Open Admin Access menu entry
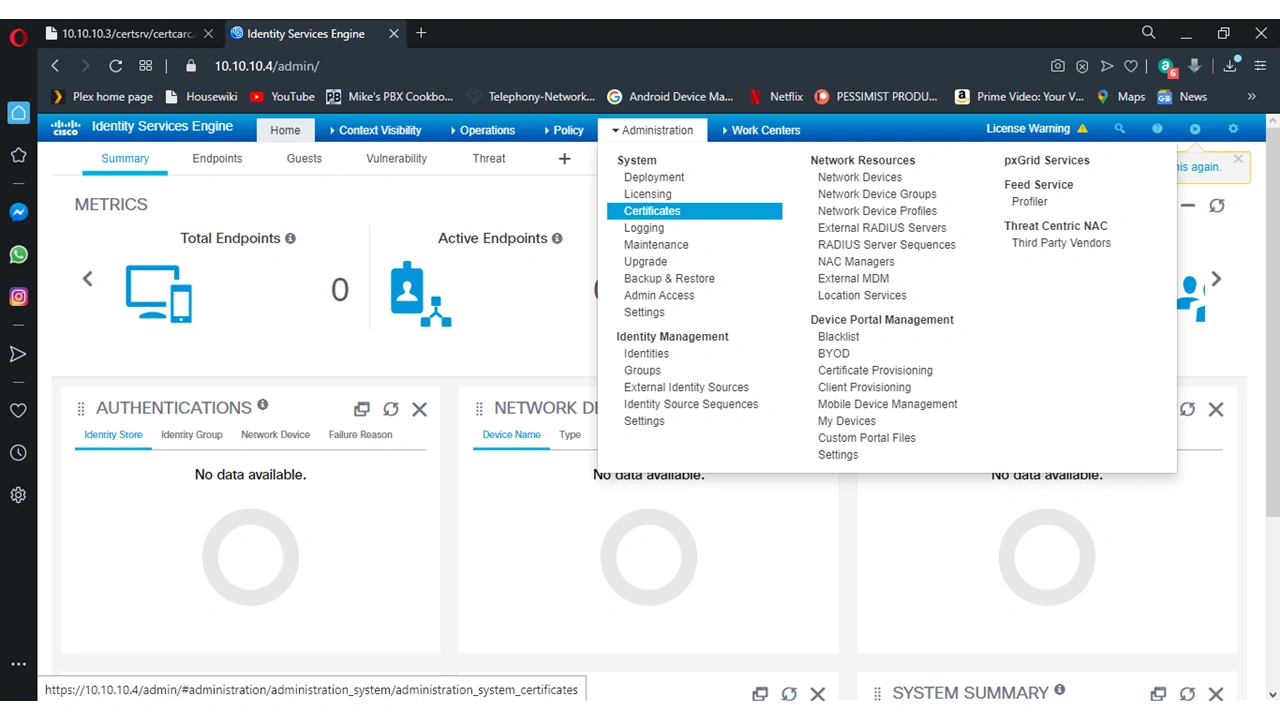The image size is (1280, 720). pyautogui.click(x=659, y=295)
